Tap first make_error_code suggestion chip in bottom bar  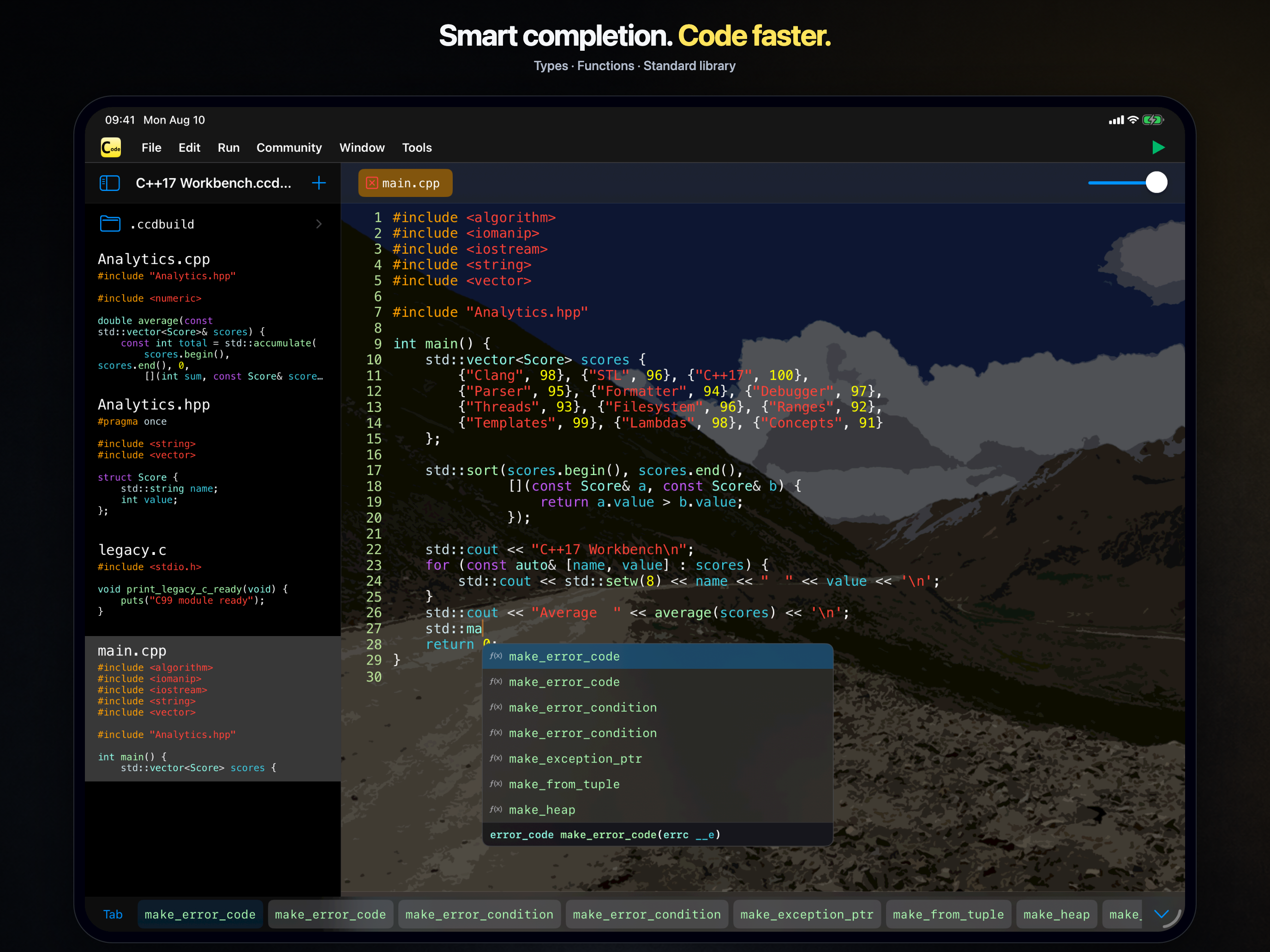200,914
